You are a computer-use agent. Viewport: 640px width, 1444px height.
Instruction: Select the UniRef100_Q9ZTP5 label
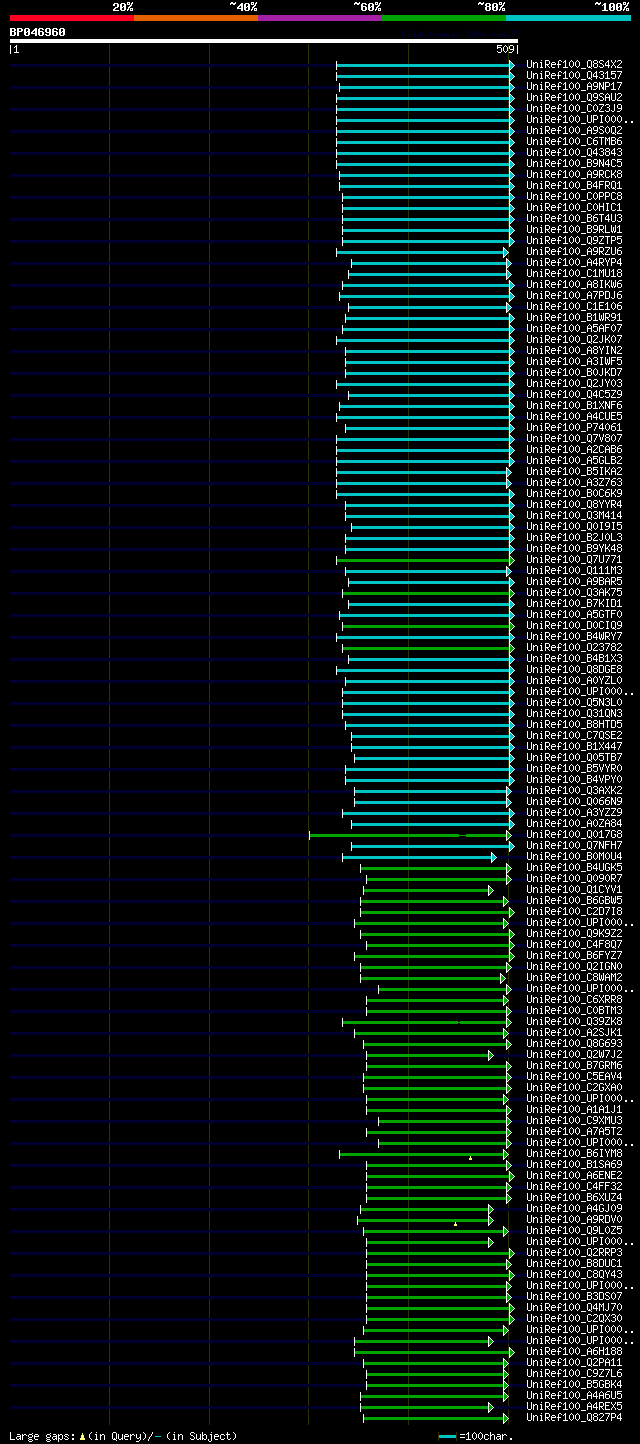tap(575, 240)
